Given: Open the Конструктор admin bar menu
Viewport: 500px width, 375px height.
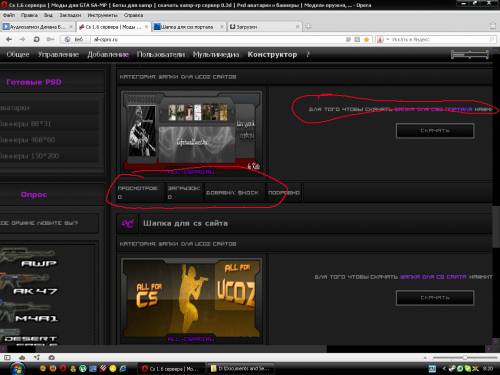Looking at the screenshot, I should (272, 54).
